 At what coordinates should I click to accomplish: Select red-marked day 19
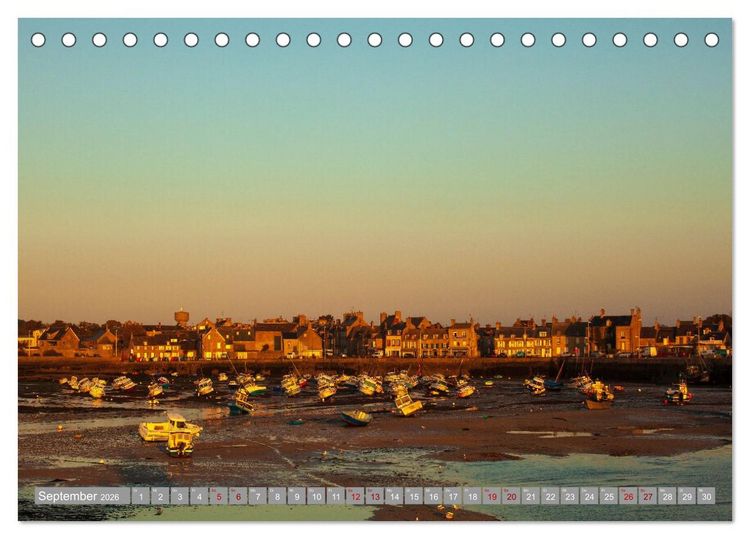[492, 496]
